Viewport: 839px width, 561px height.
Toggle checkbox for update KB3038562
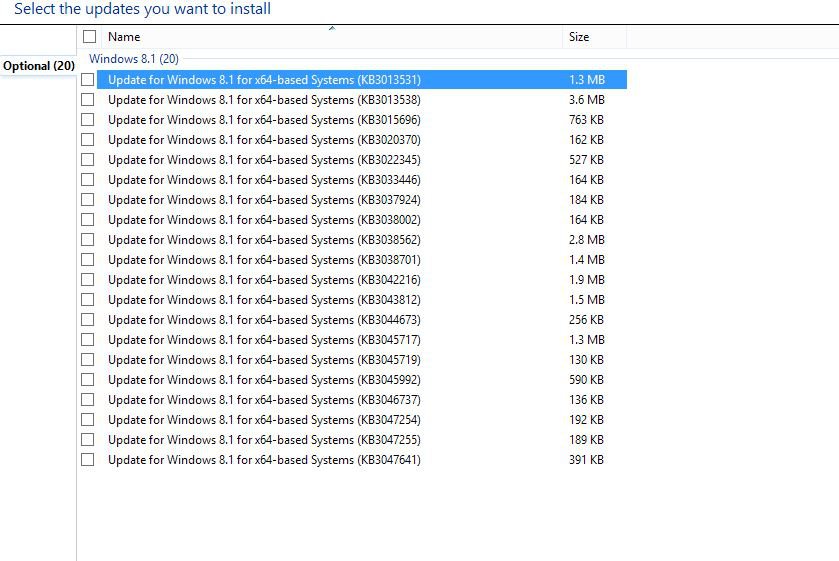click(88, 239)
